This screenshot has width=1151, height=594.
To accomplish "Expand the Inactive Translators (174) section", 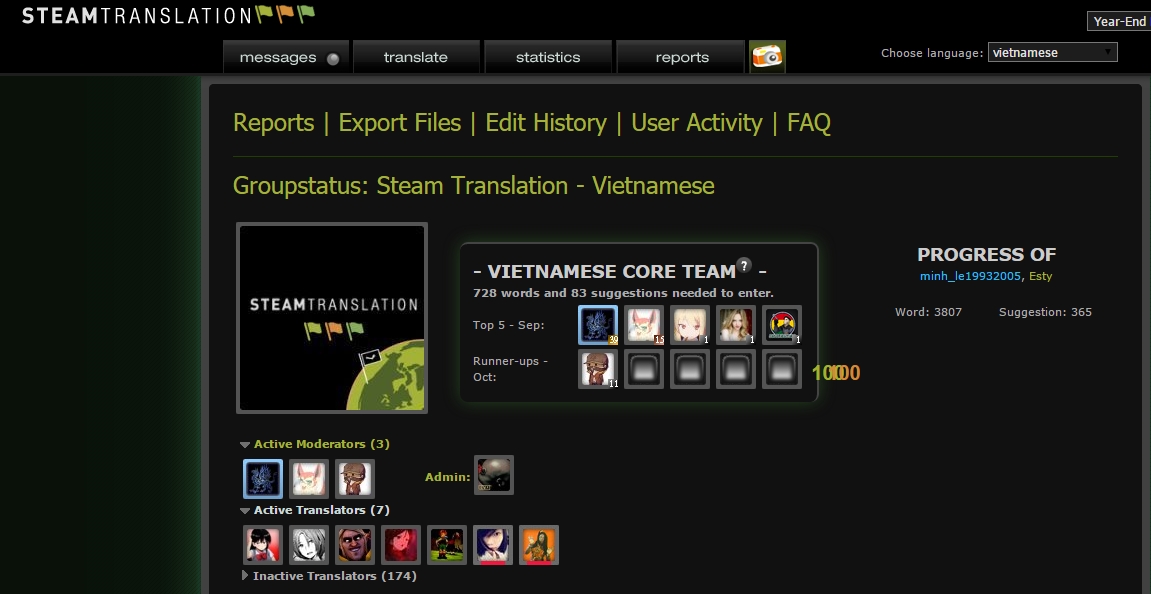I will coord(329,576).
